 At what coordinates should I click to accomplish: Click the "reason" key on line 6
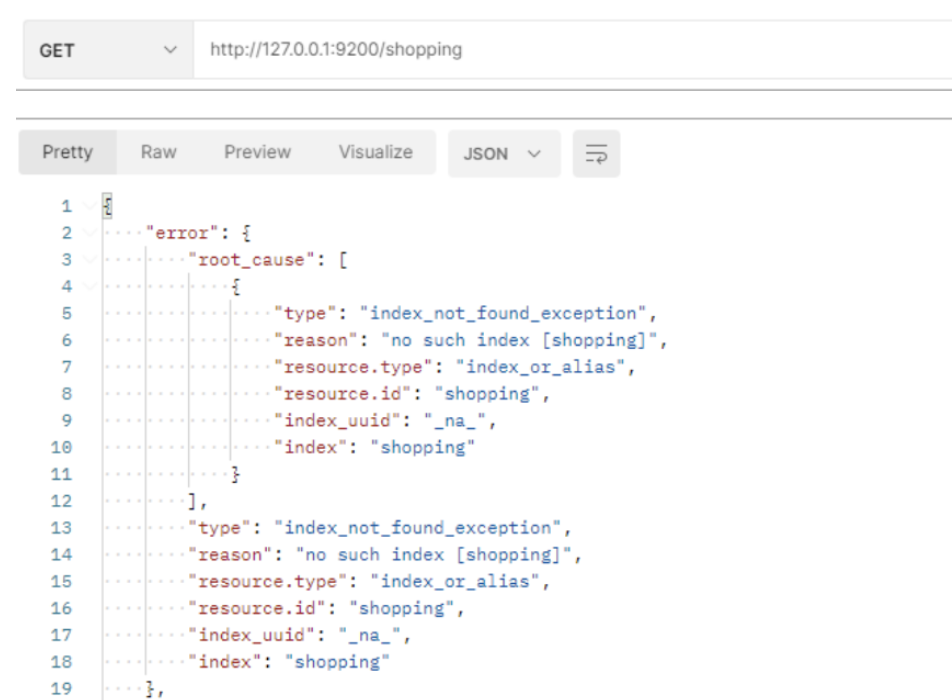[x=314, y=341]
